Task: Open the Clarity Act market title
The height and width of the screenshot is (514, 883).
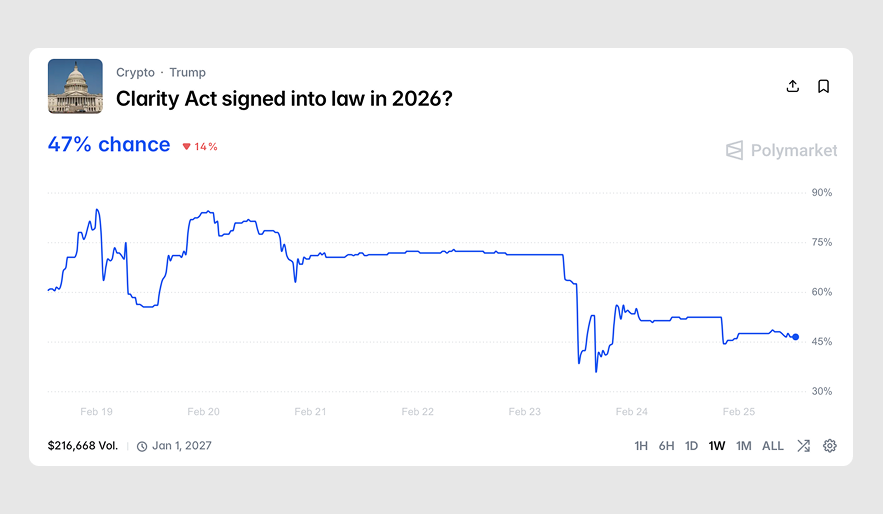Action: pyautogui.click(x=285, y=99)
